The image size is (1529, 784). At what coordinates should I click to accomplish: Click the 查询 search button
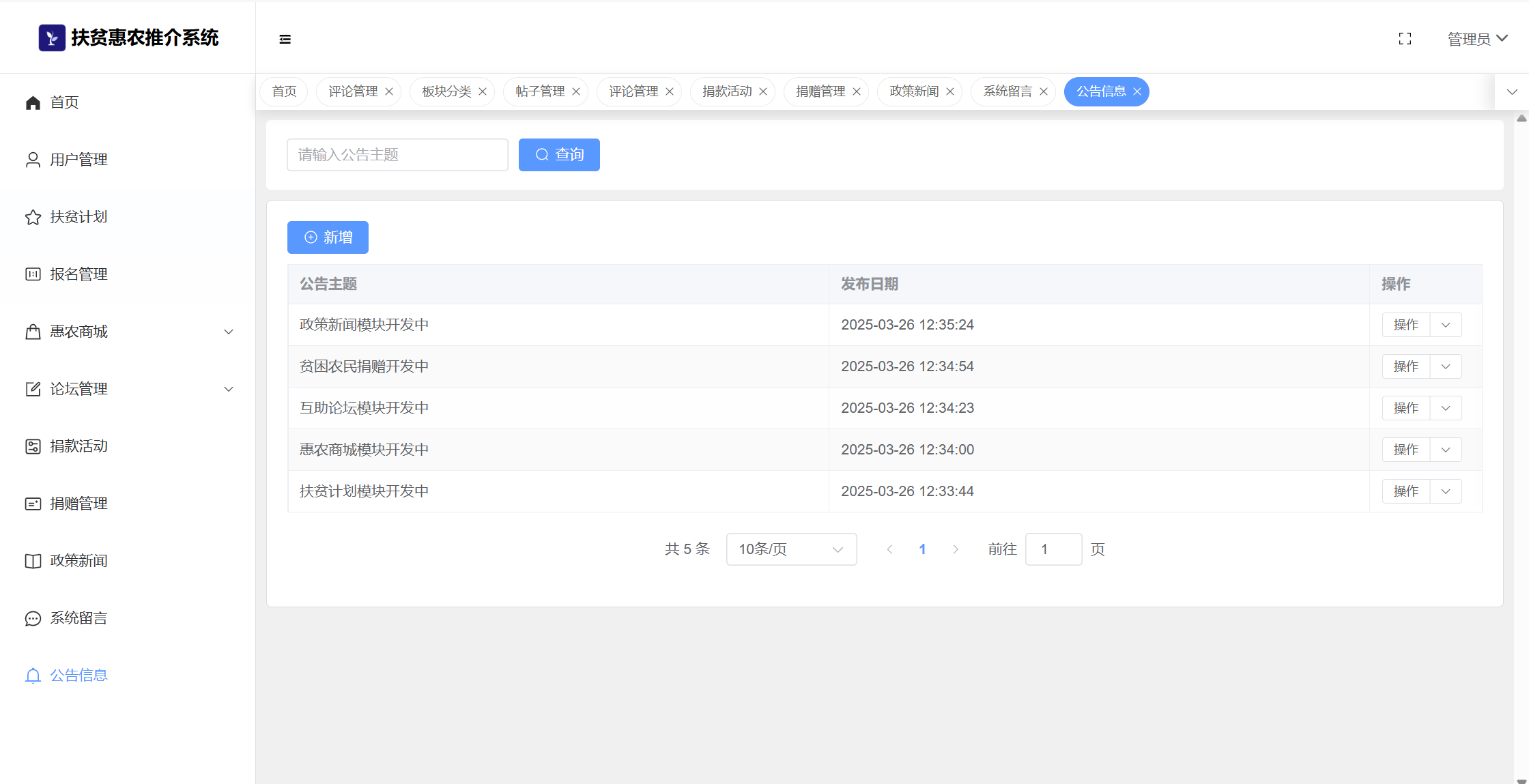point(559,155)
